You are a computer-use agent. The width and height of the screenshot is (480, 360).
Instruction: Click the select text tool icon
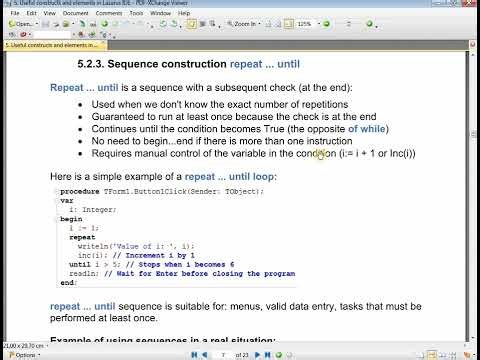tap(212, 24)
